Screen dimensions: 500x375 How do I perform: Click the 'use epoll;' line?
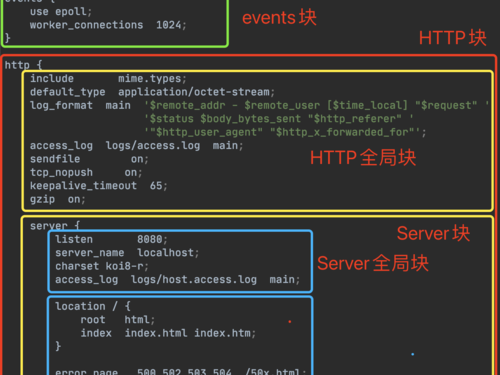click(x=61, y=12)
